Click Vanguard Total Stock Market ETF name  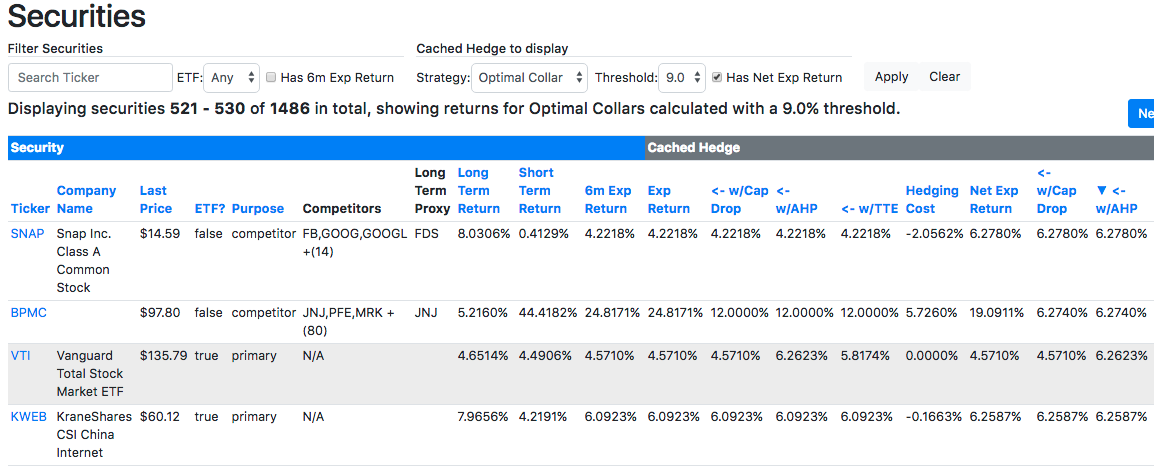coord(91,373)
